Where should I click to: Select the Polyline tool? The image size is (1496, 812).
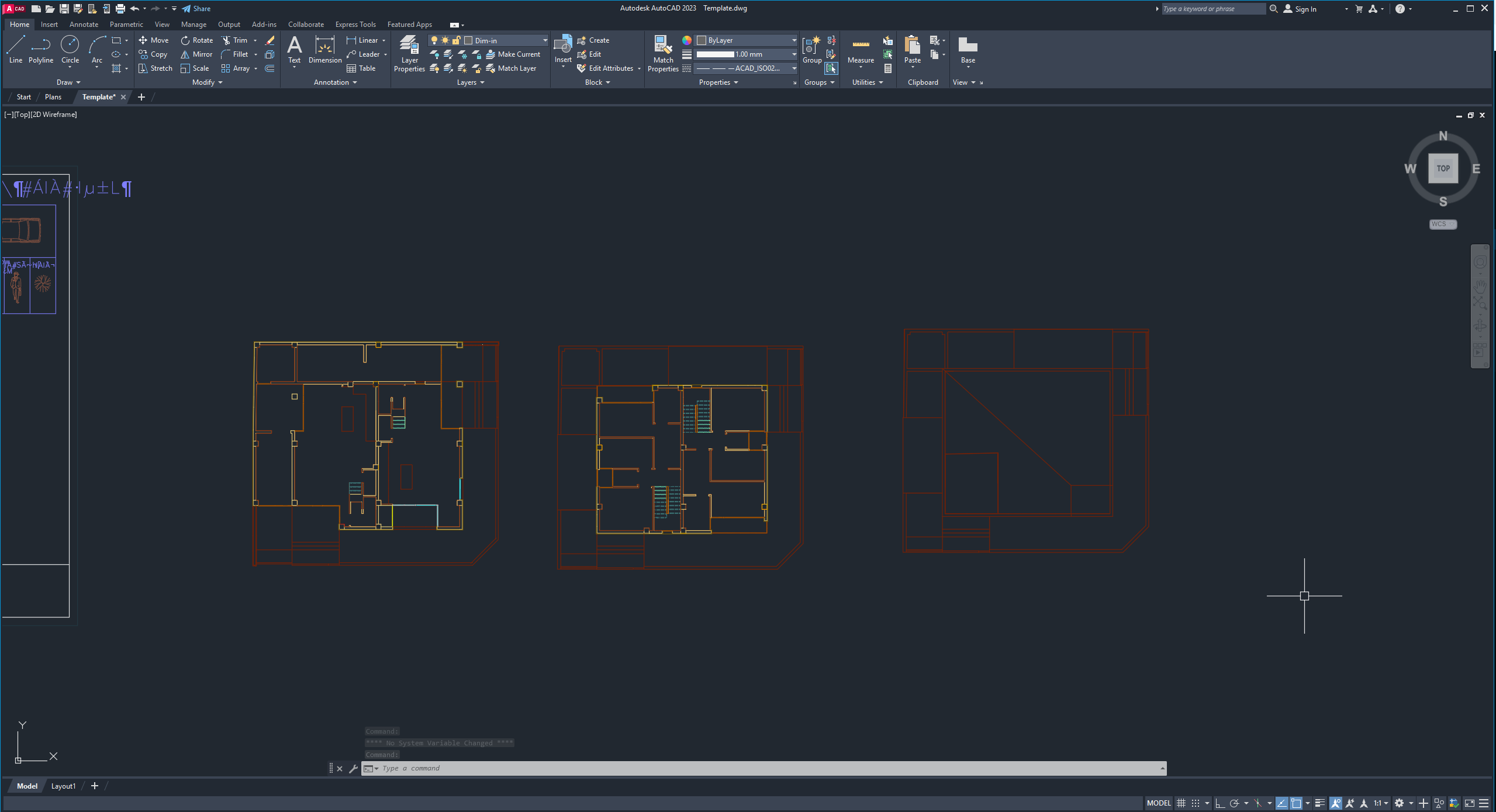click(40, 50)
